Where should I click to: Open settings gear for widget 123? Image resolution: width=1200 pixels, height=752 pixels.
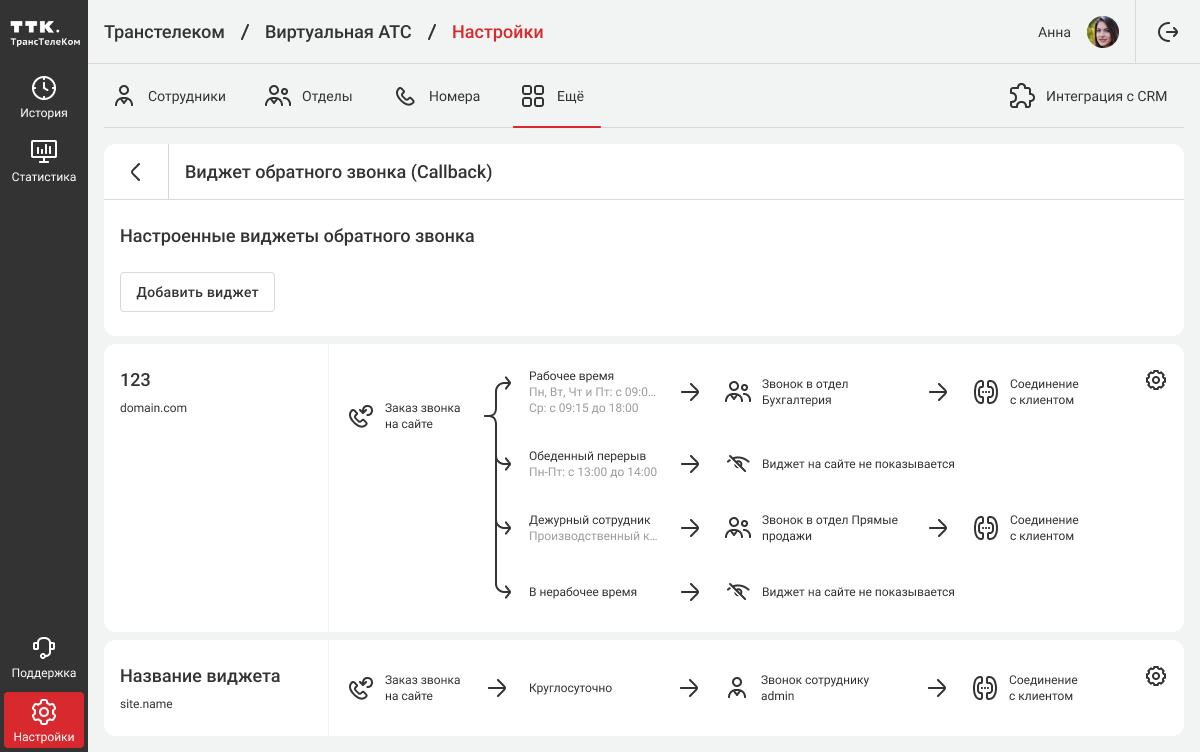coord(1155,380)
